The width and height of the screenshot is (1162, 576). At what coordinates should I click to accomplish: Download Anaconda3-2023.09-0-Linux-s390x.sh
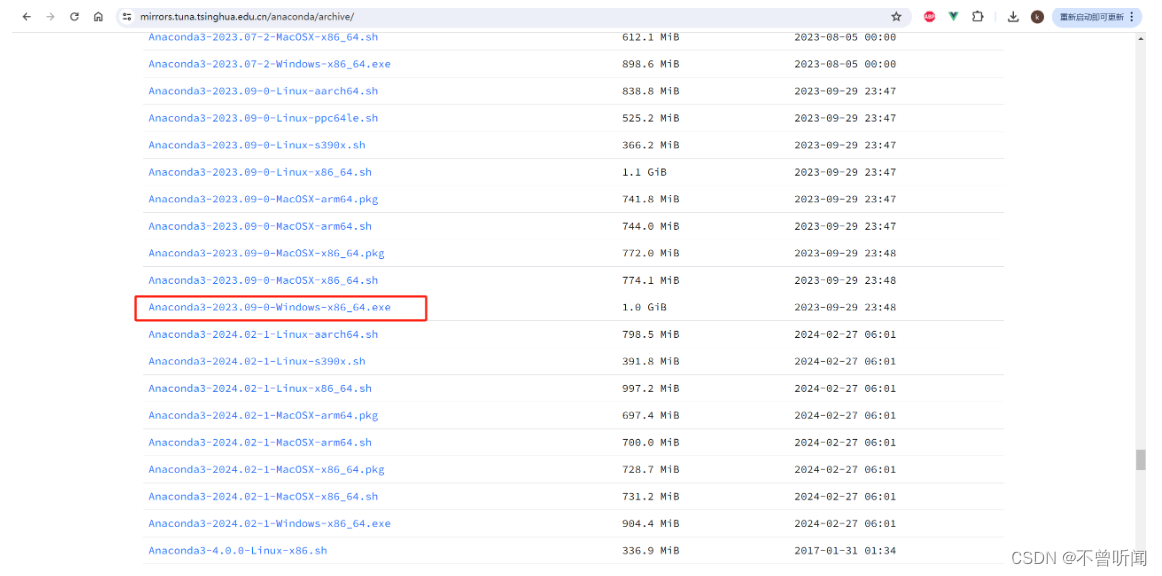[x=256, y=145]
